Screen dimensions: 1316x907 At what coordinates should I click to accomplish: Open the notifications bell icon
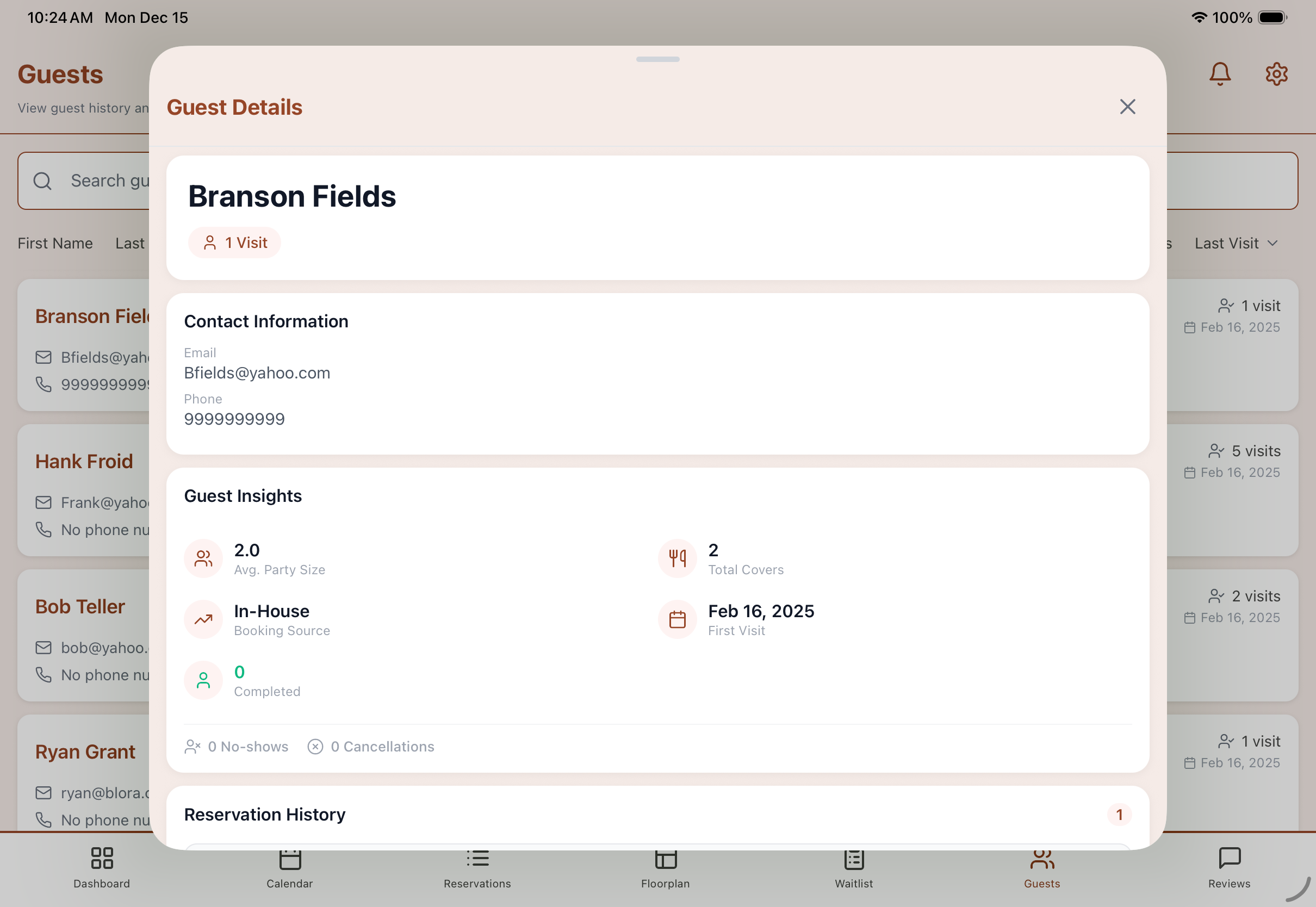tap(1219, 74)
